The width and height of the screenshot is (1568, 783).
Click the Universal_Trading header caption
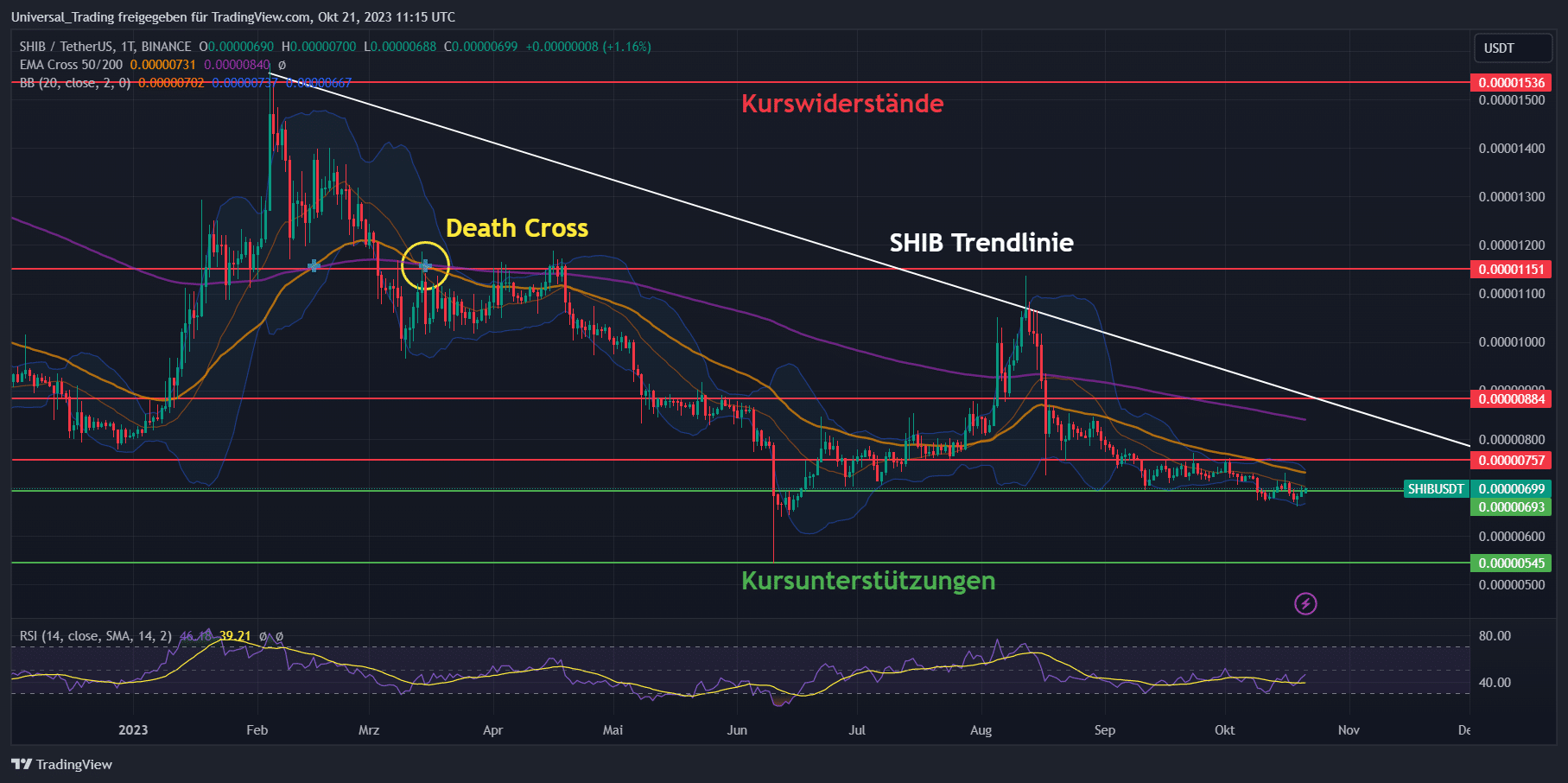(x=233, y=17)
